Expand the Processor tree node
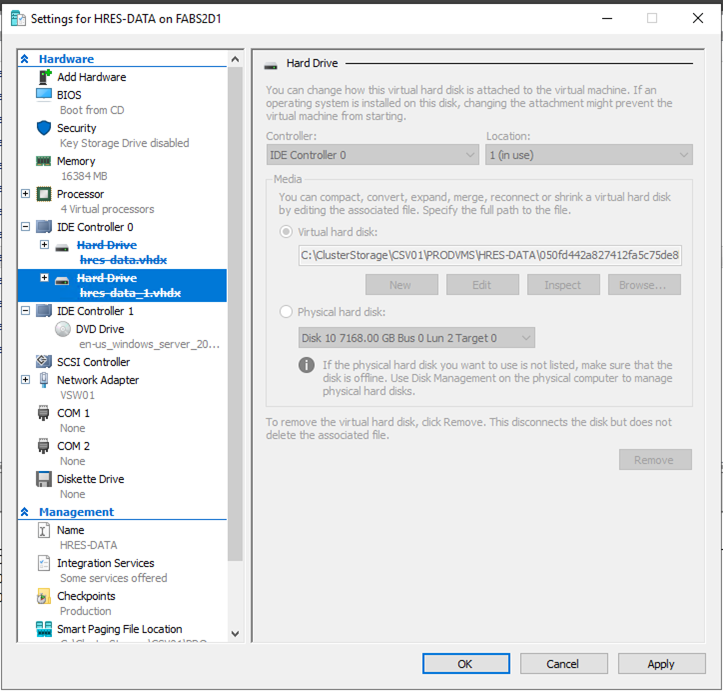 [26, 194]
